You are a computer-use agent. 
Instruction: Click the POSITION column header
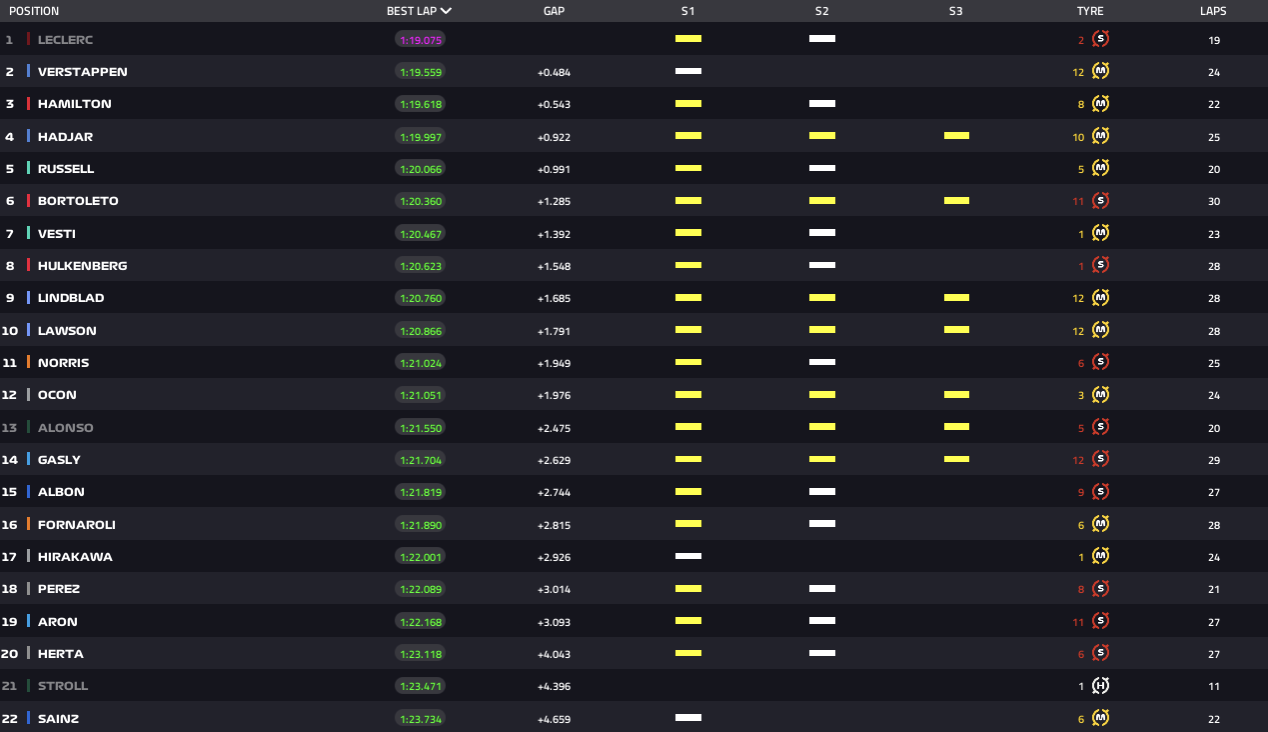point(34,11)
